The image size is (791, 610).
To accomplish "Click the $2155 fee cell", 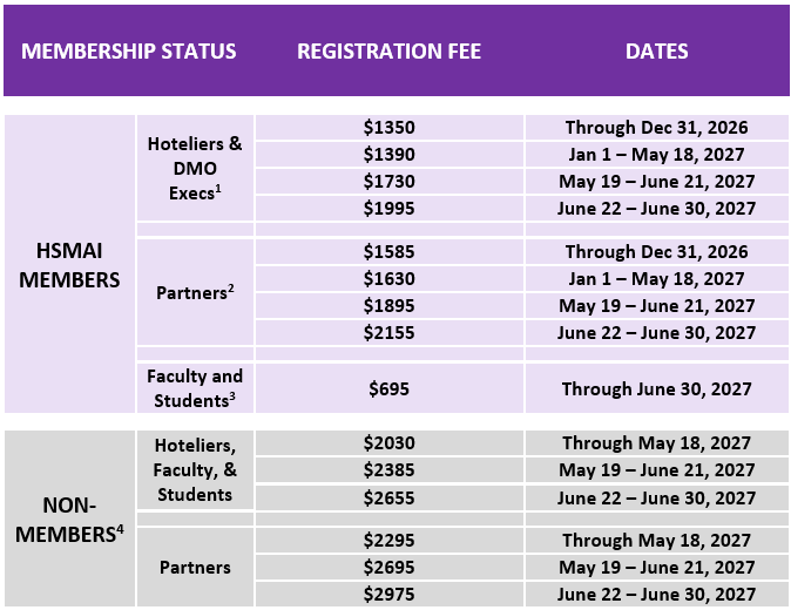I will (389, 332).
